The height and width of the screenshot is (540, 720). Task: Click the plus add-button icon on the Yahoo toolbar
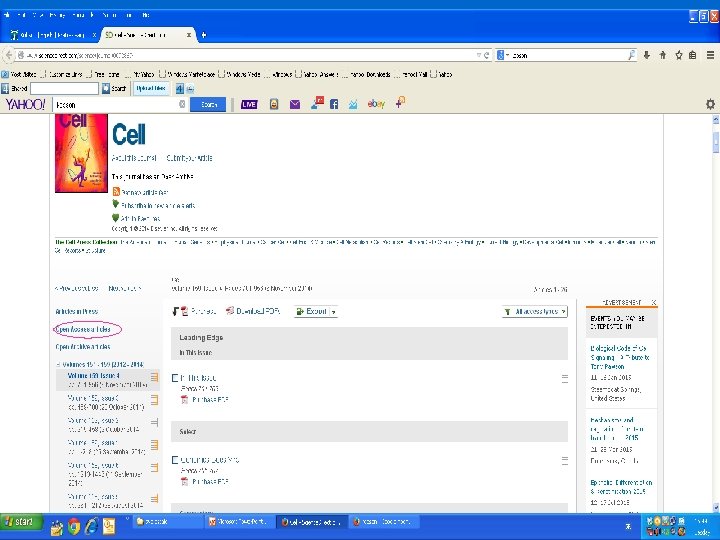tap(400, 102)
